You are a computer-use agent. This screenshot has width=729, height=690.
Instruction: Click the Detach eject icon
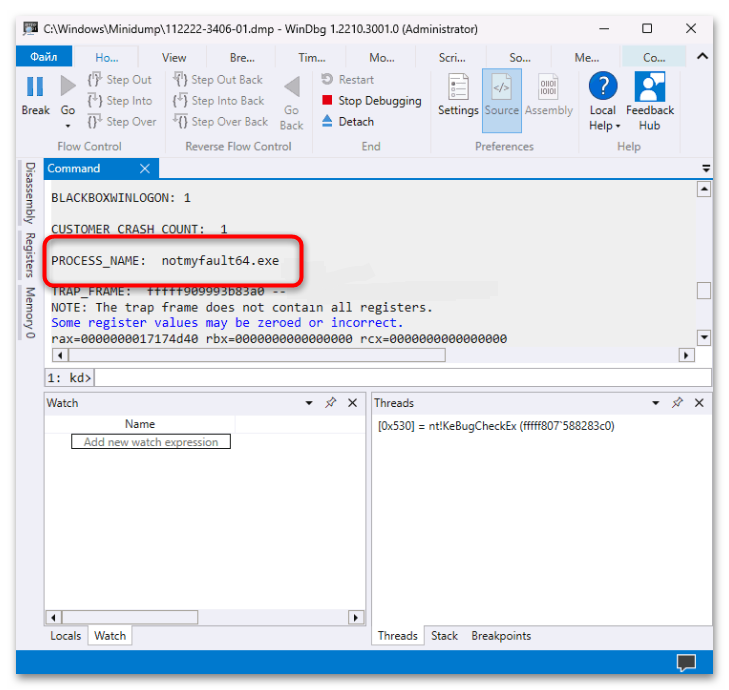(327, 121)
